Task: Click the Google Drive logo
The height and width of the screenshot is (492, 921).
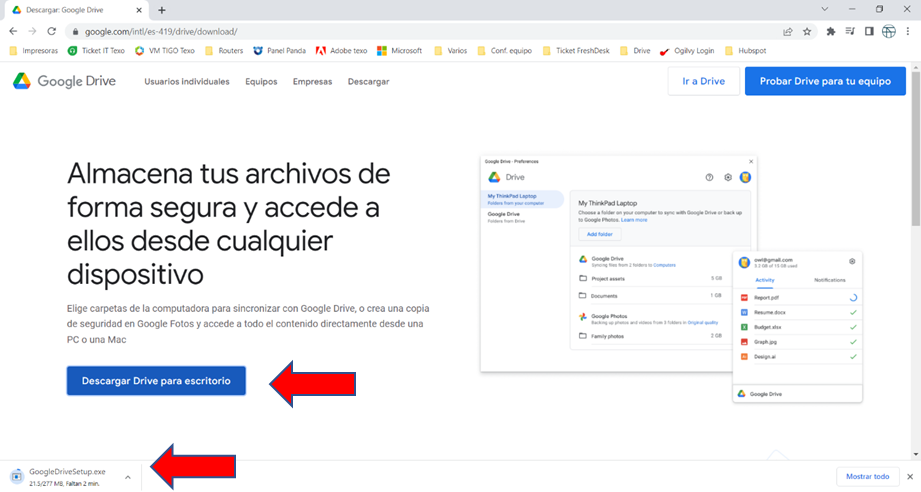Action: 65,81
